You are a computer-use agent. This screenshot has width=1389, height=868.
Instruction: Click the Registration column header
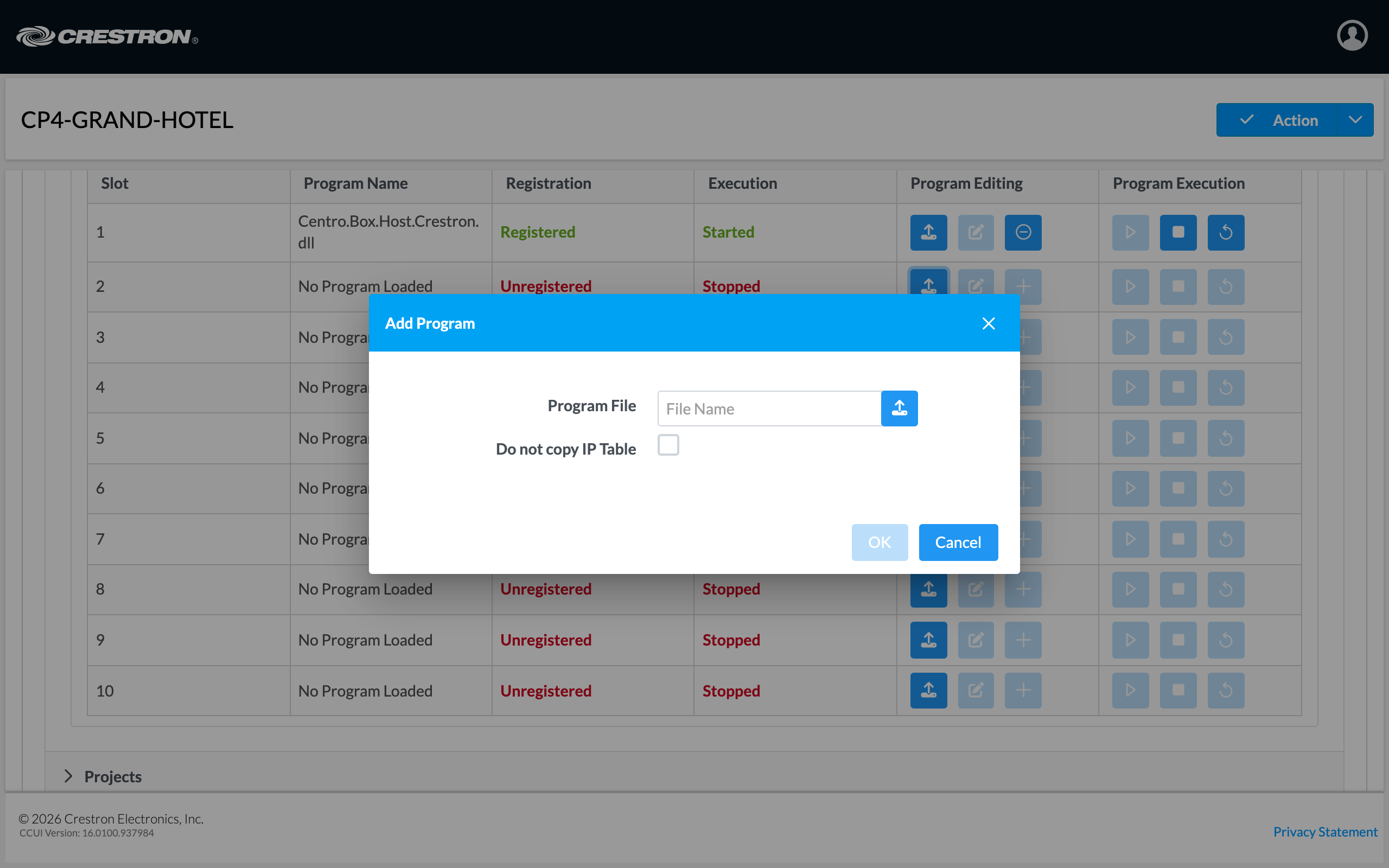click(548, 184)
